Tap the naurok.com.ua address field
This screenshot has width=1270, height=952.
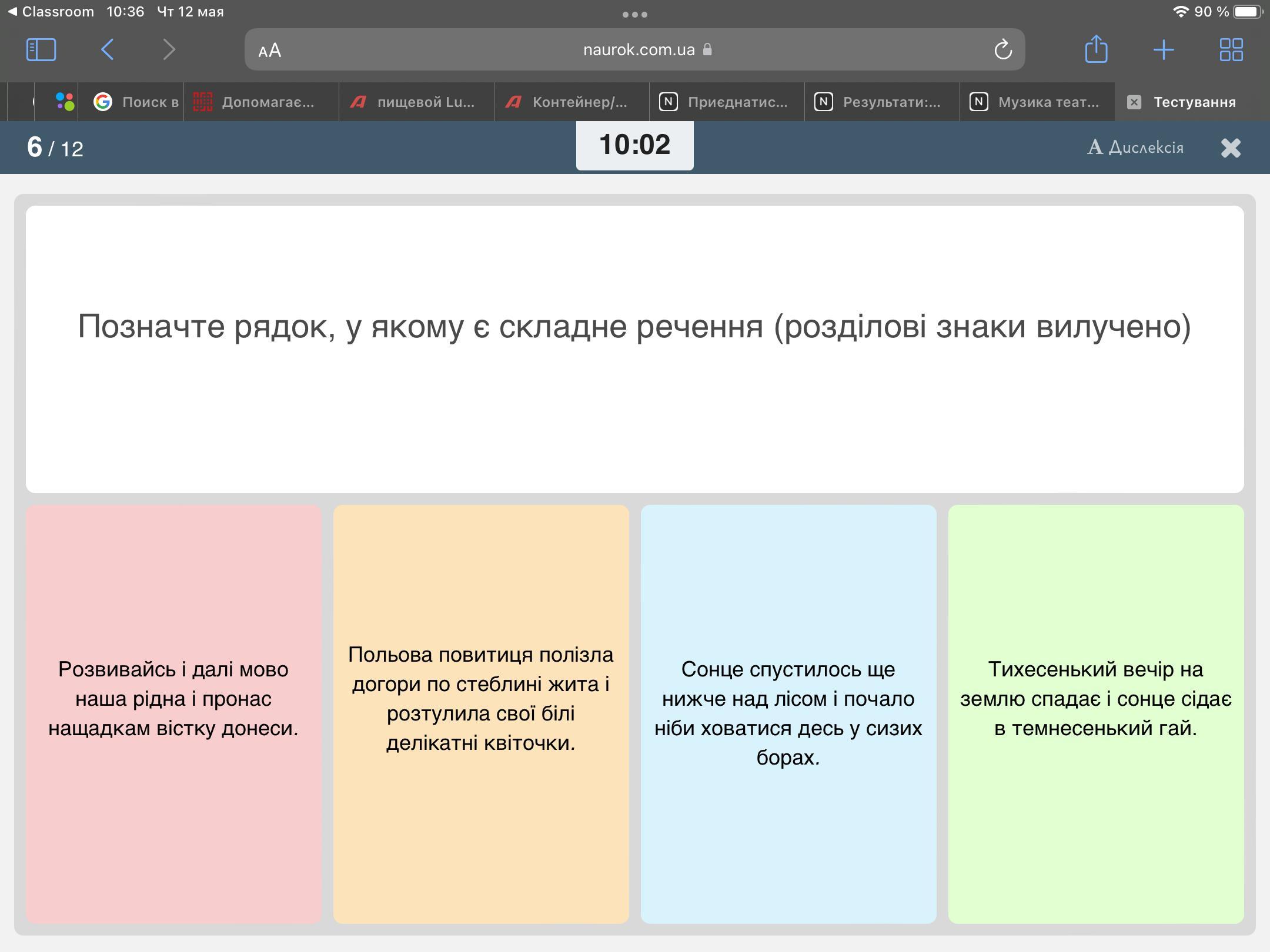[x=638, y=50]
